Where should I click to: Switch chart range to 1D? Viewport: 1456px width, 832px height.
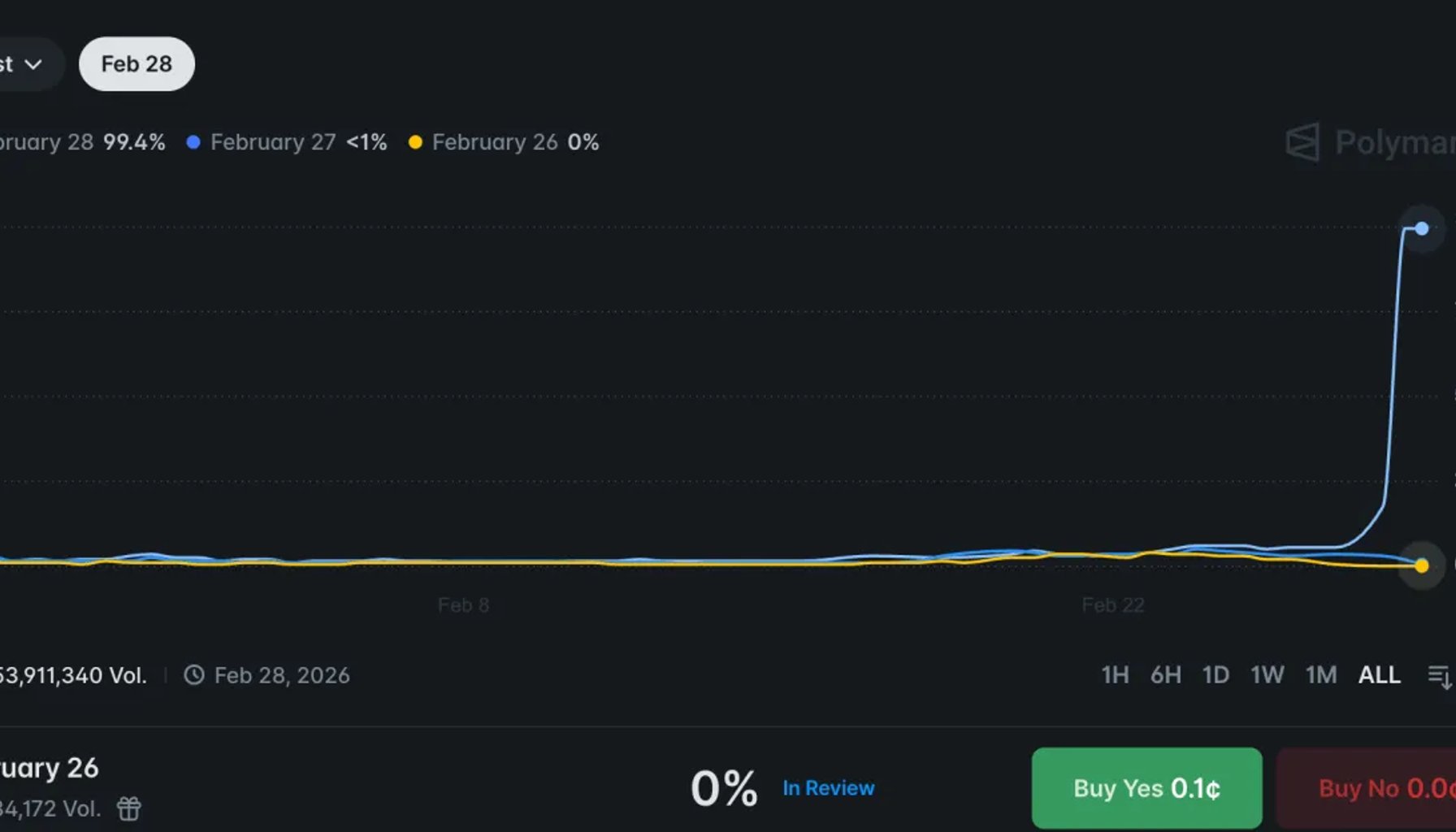tap(1215, 675)
